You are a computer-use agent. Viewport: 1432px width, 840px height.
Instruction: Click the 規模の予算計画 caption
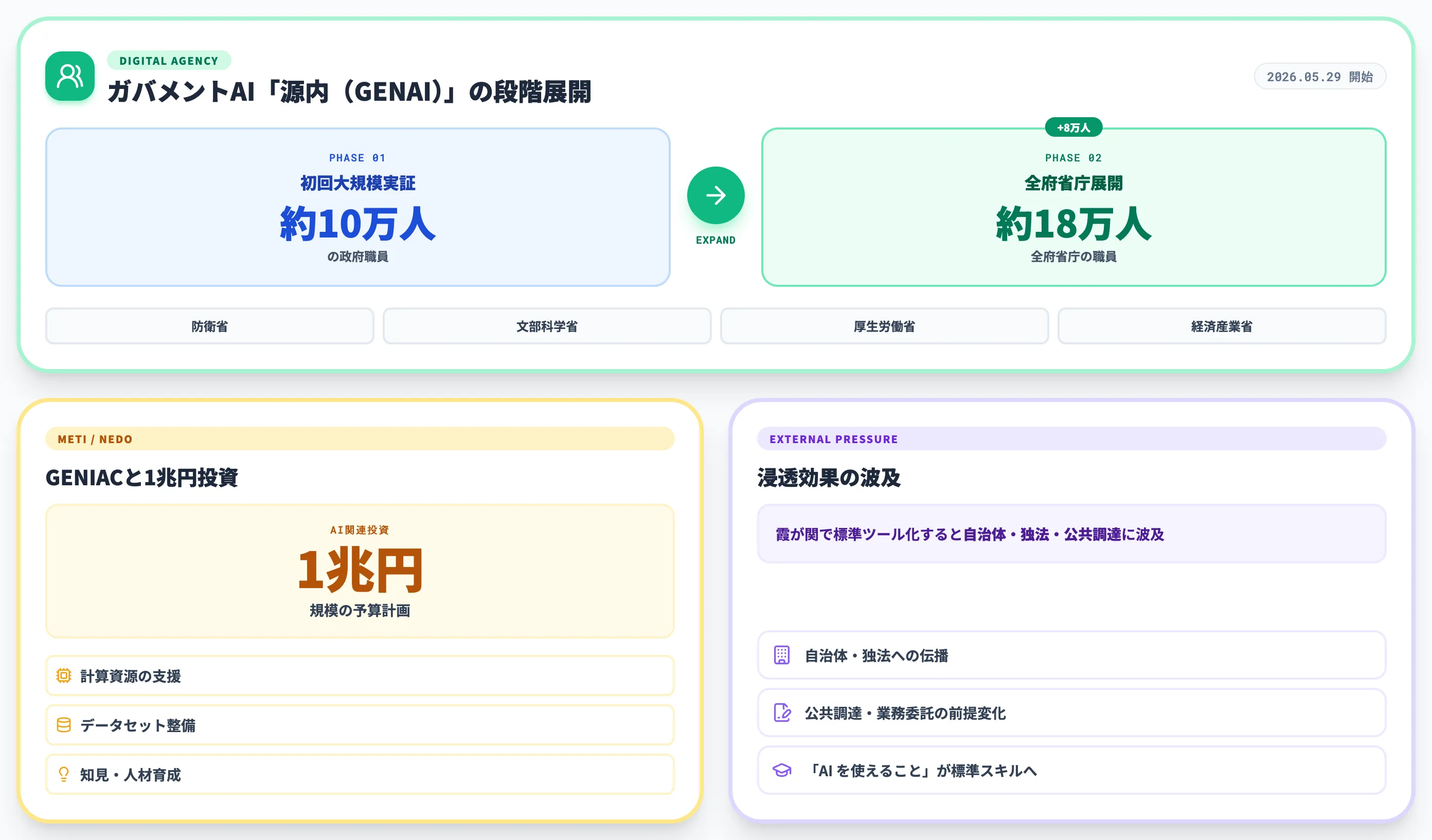tap(360, 611)
